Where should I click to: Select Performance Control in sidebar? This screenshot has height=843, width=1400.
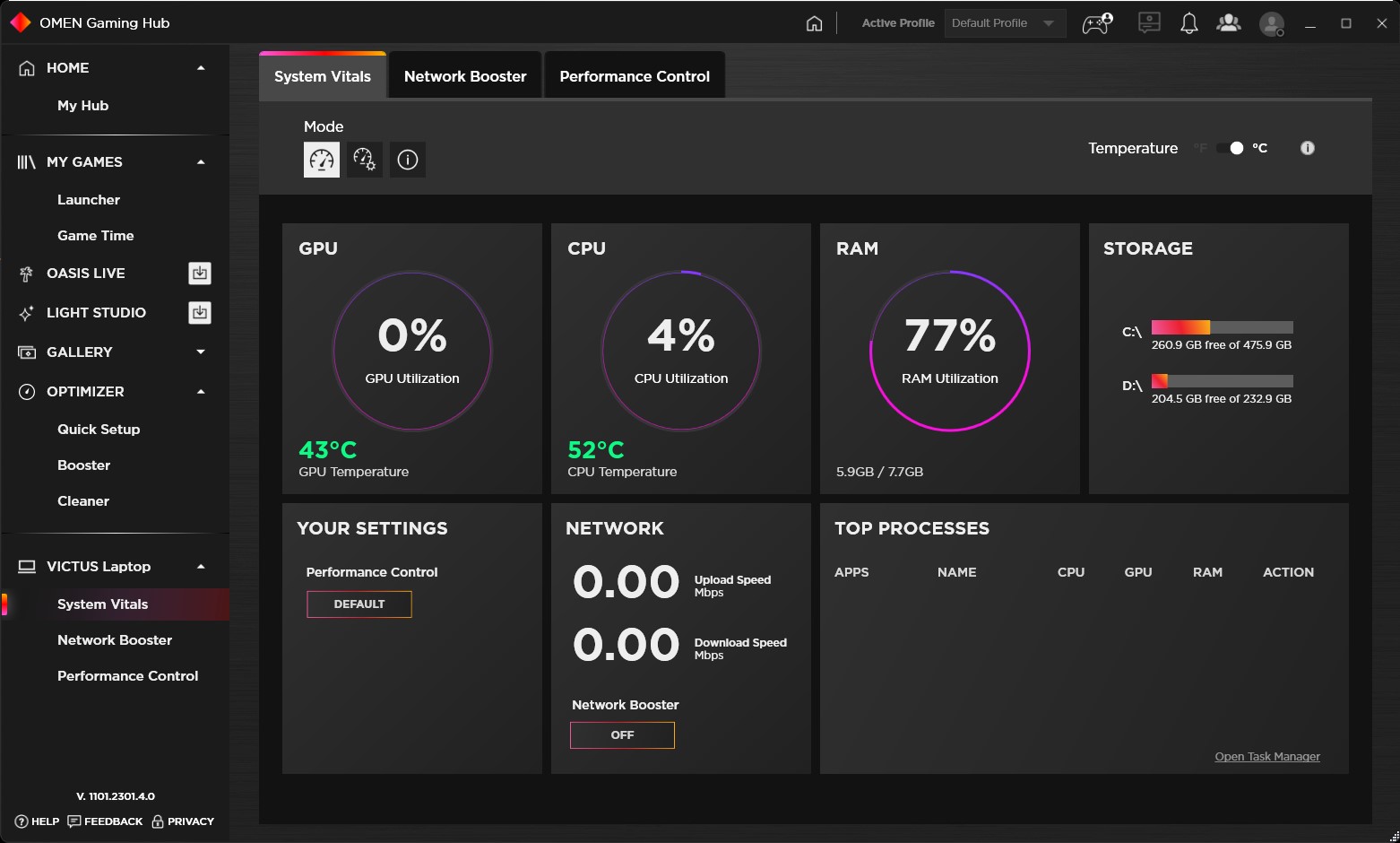coord(128,676)
